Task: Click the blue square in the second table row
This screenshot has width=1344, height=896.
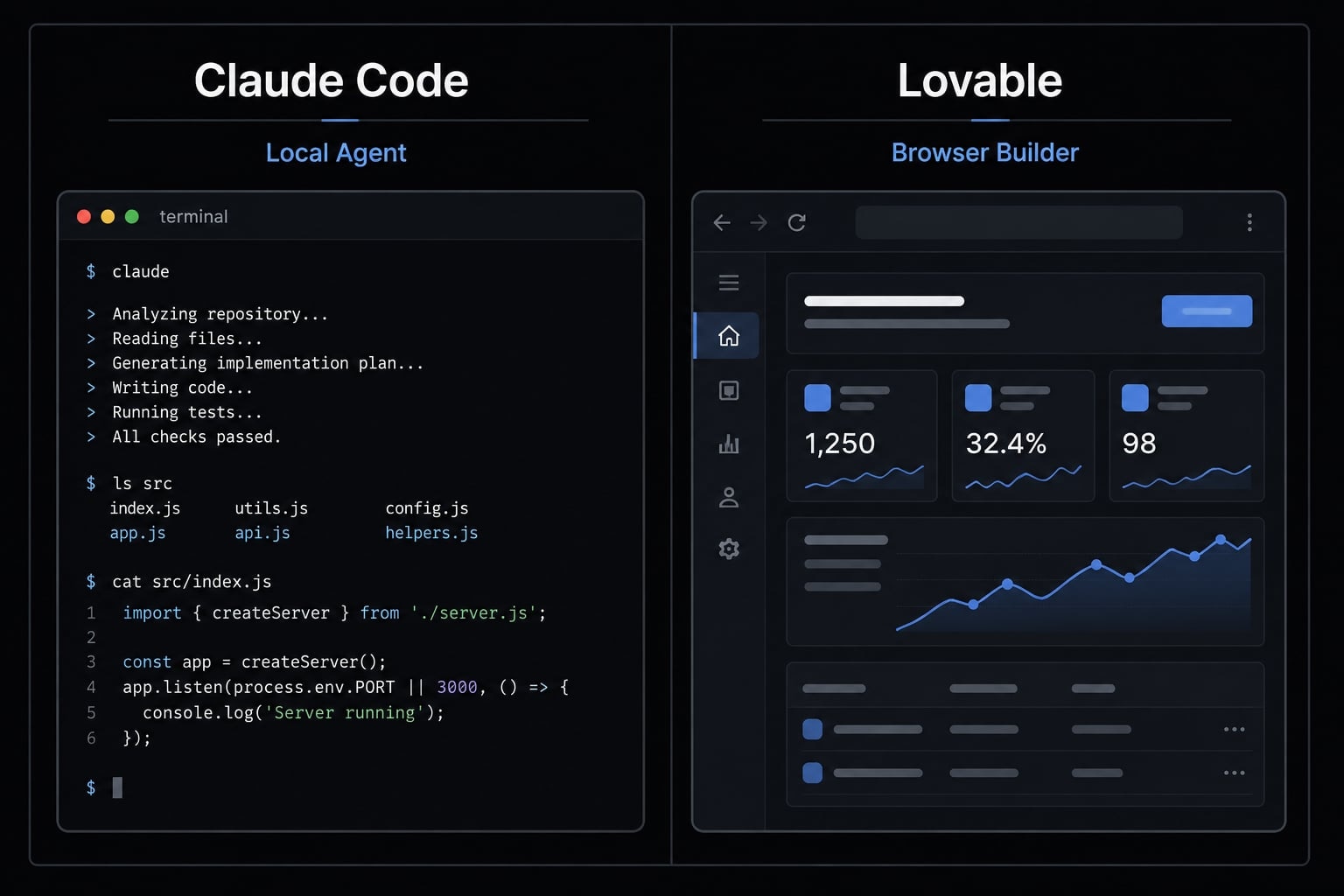Action: tap(812, 773)
